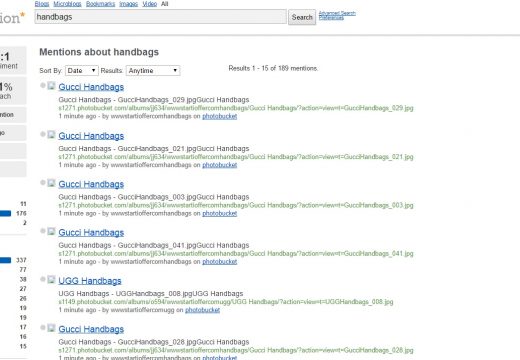Click the sidebar count 176
This screenshot has height=360, width=520.
point(21,213)
